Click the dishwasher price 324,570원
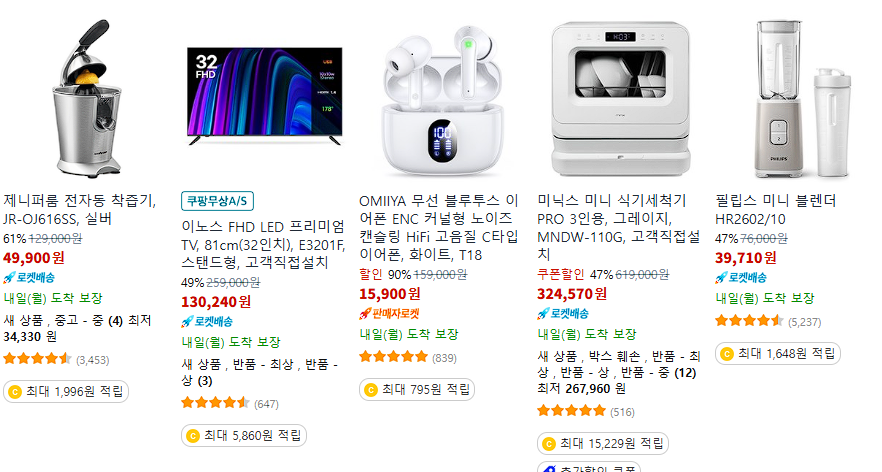The height and width of the screenshot is (472, 882). (x=572, y=294)
